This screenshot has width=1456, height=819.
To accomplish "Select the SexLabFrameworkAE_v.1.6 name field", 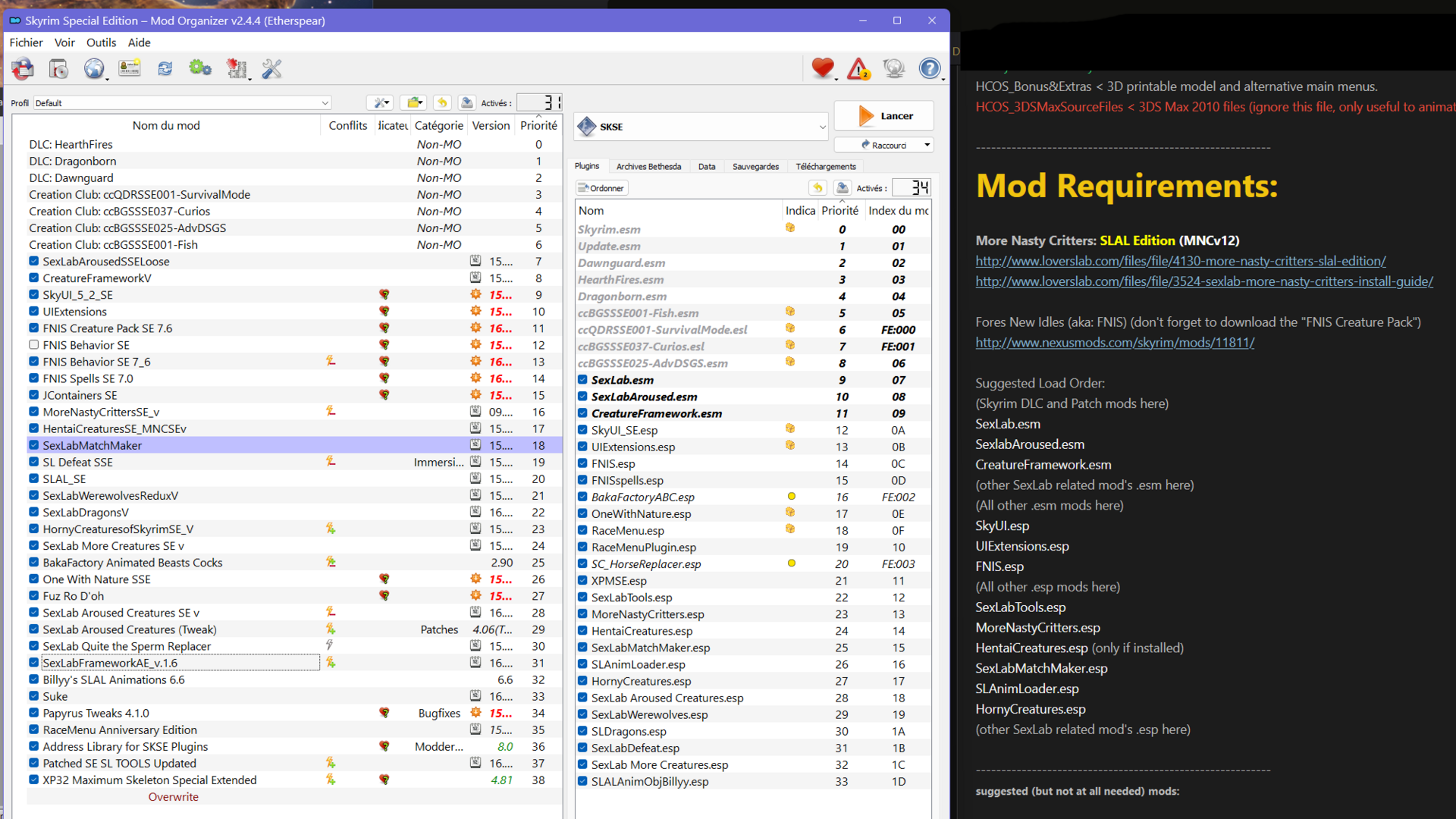I will [x=180, y=663].
